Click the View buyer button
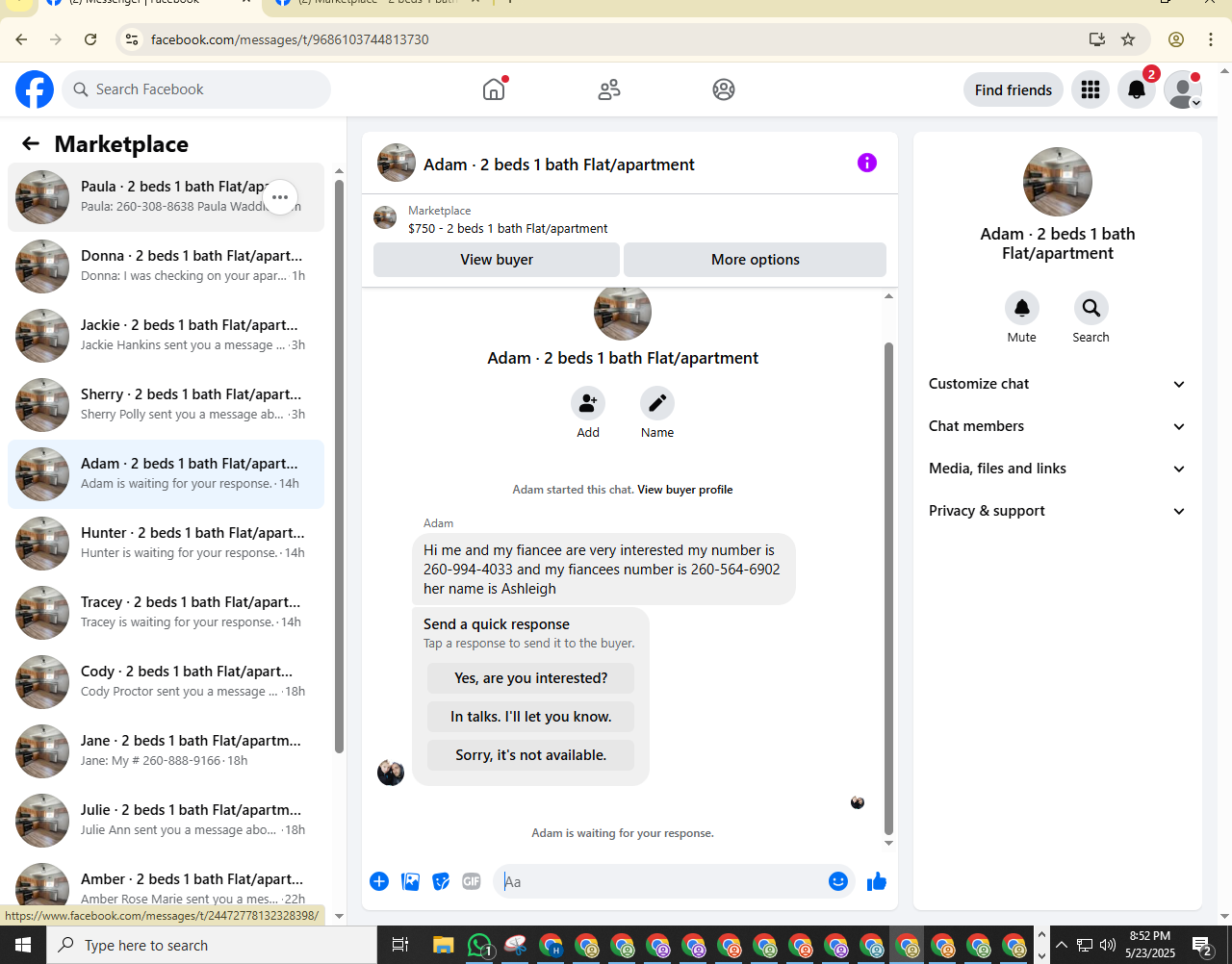 [497, 260]
